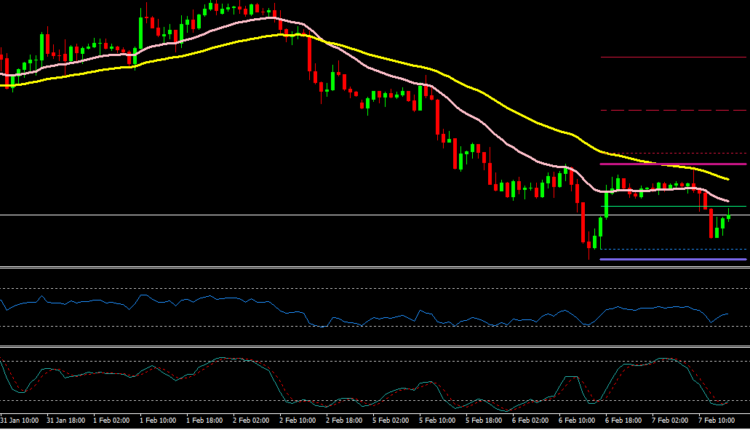Screen dimensions: 750x430
Task: Select the white horizontal price line
Action: (x=300, y=215)
